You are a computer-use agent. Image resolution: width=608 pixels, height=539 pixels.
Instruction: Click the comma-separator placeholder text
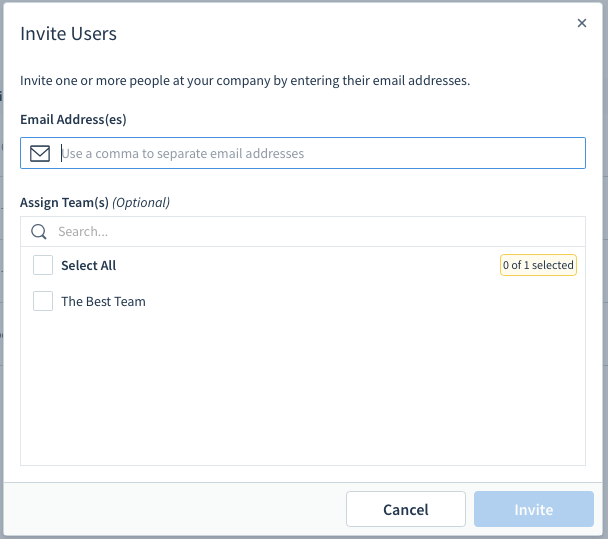click(x=183, y=154)
